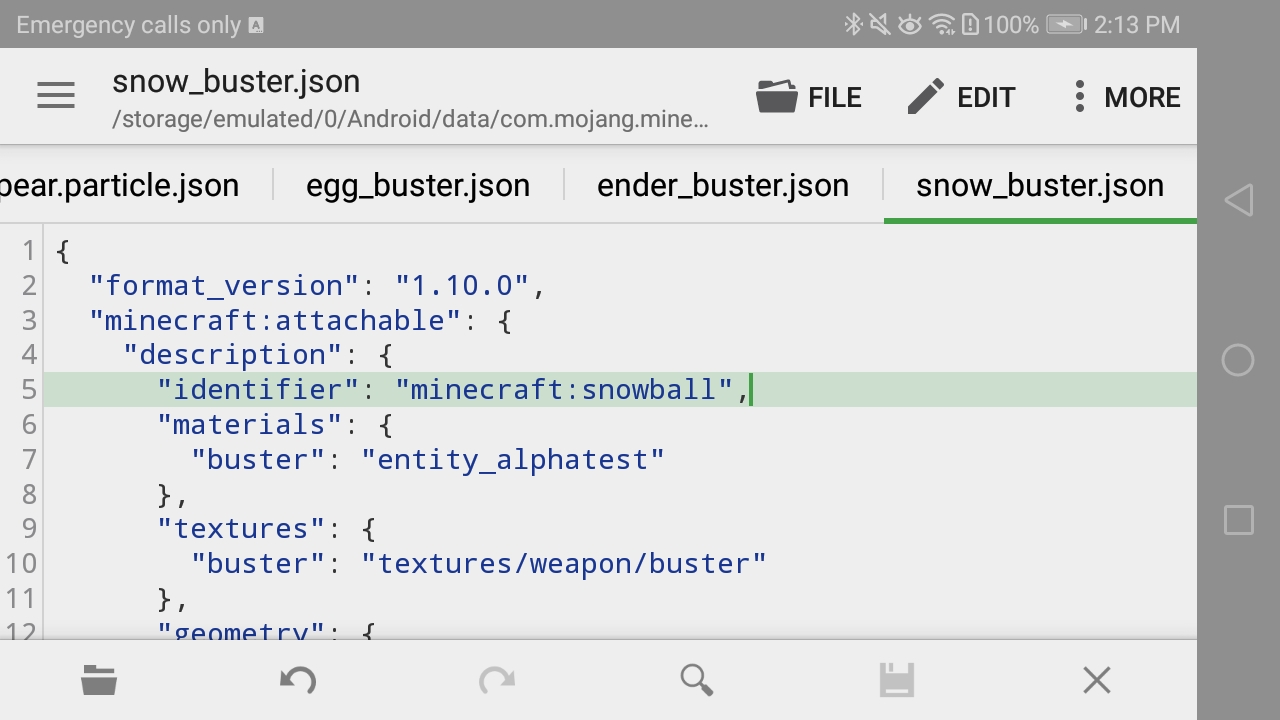This screenshot has height=720, width=1280.
Task: Close the current file with the X icon
Action: [1096, 681]
